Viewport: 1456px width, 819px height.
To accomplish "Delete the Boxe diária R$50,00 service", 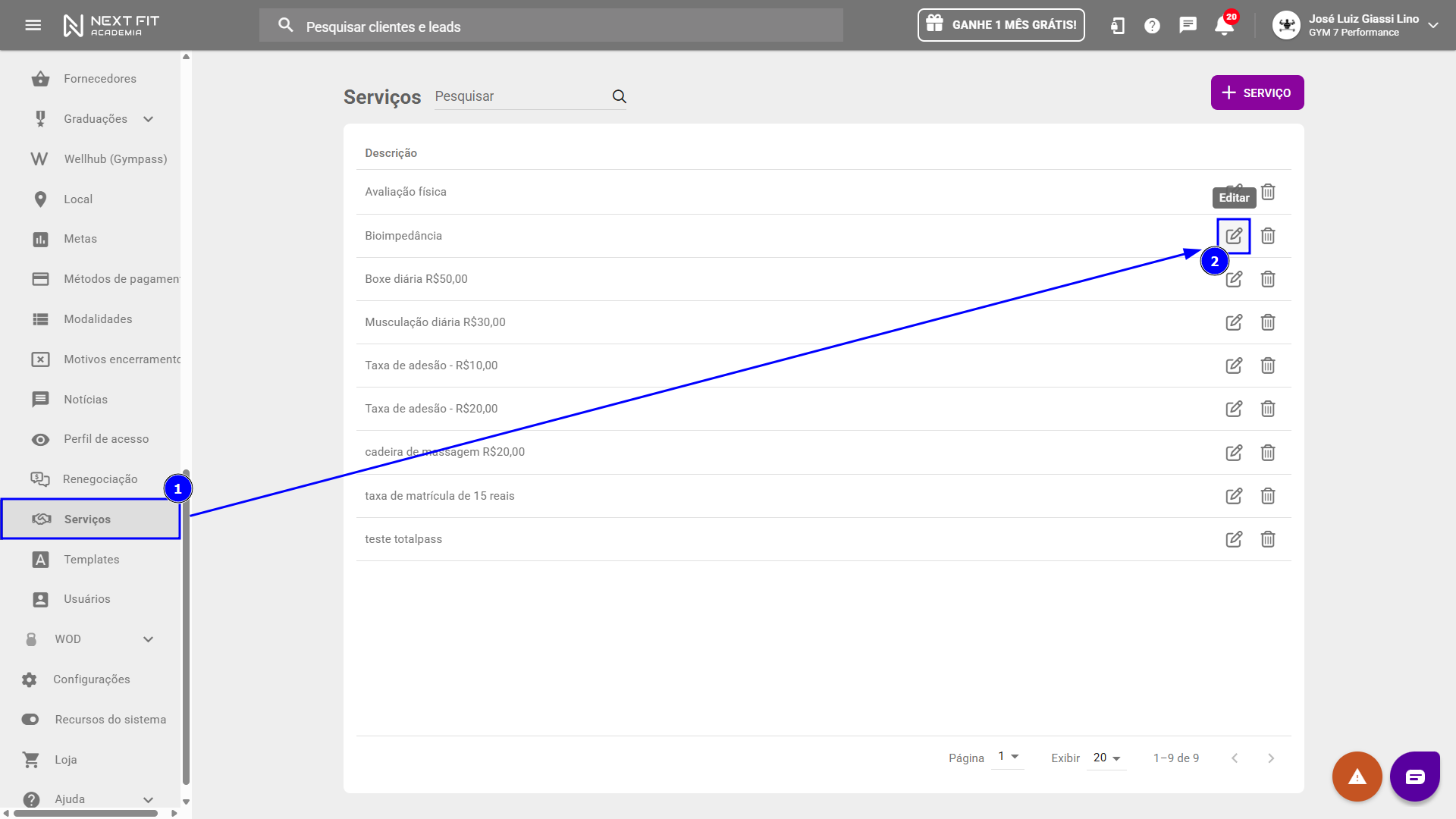I will click(1268, 279).
